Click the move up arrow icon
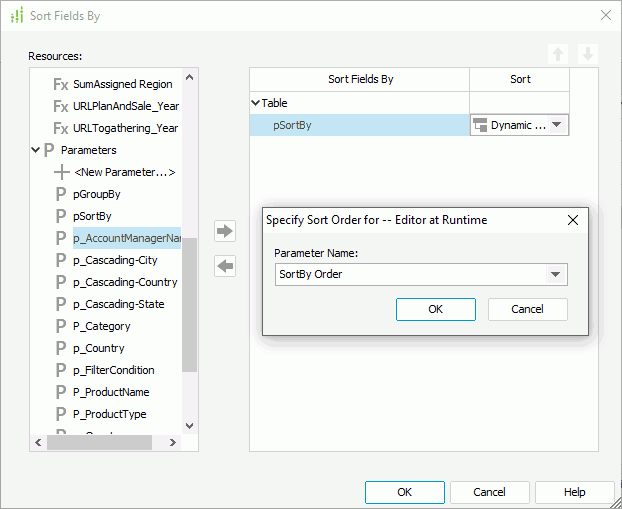The height and width of the screenshot is (509, 622). coord(558,55)
